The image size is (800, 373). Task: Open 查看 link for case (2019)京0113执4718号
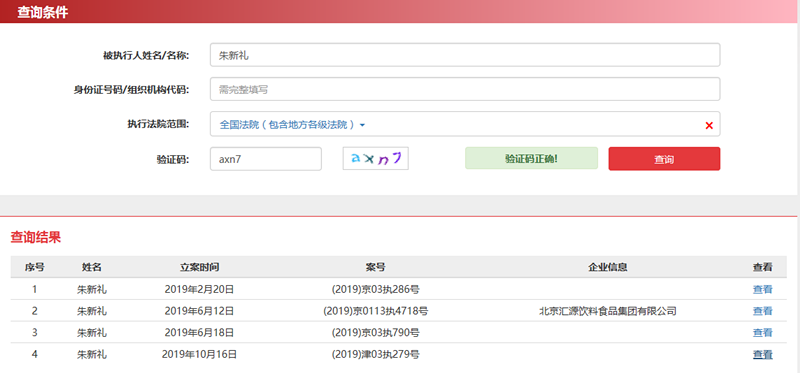762,311
